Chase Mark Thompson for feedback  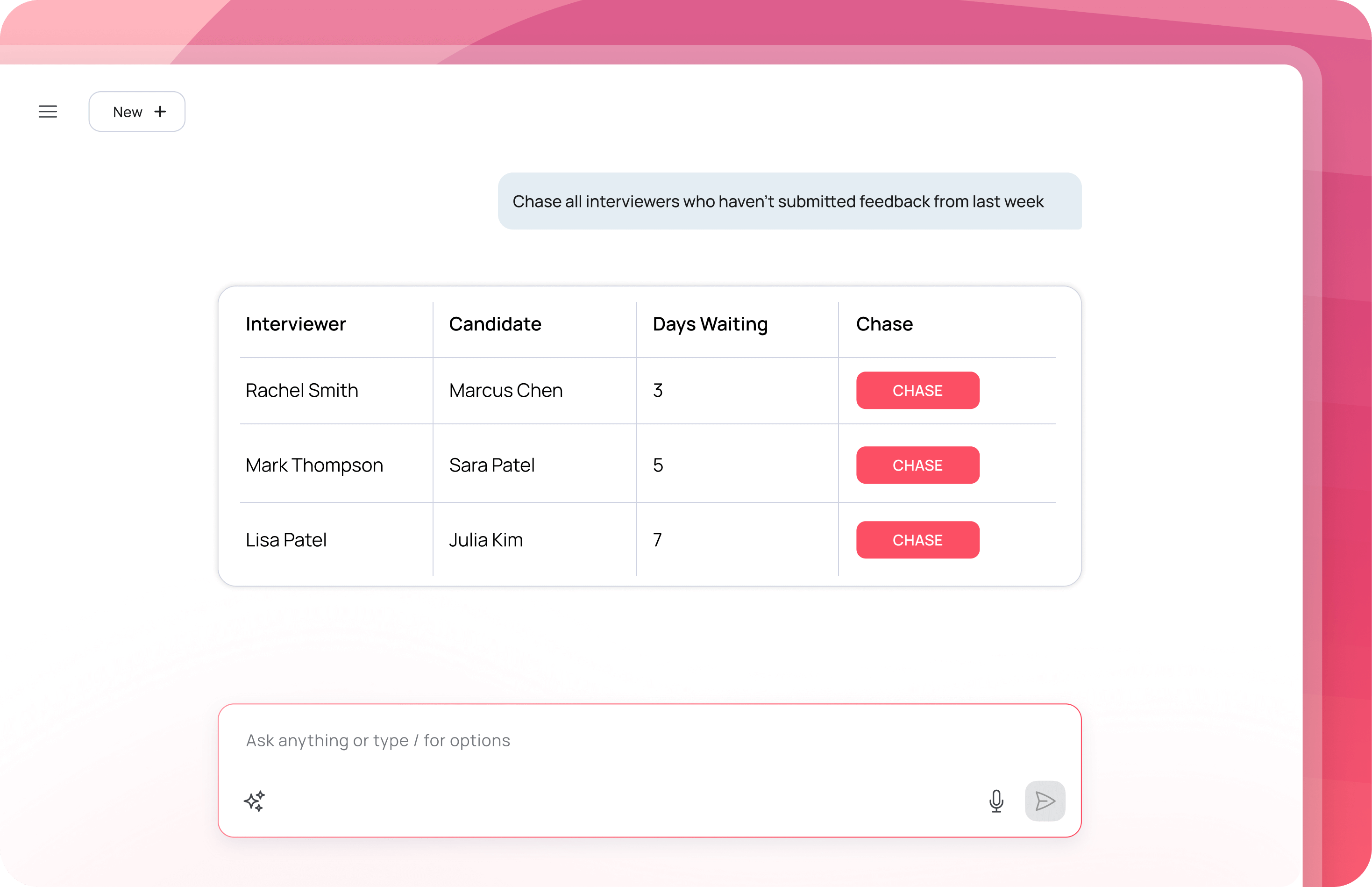pyautogui.click(x=917, y=465)
